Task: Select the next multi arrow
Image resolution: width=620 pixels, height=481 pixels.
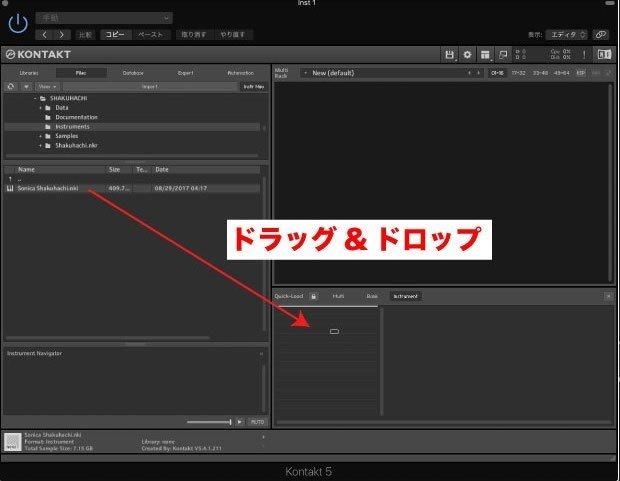Action: 478,73
